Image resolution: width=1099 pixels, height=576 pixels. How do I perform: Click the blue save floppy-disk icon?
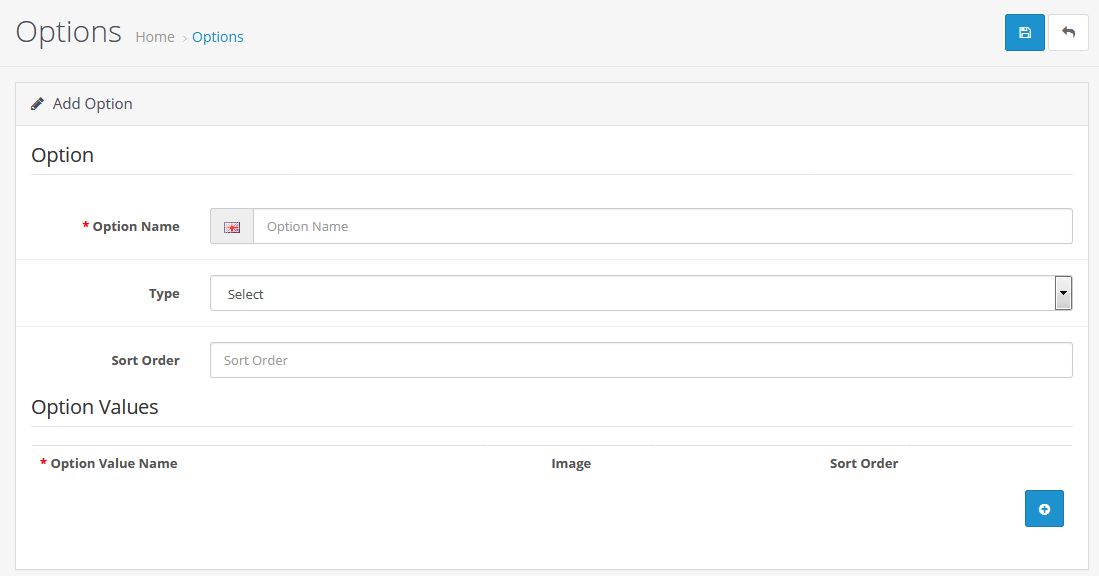coord(1024,32)
